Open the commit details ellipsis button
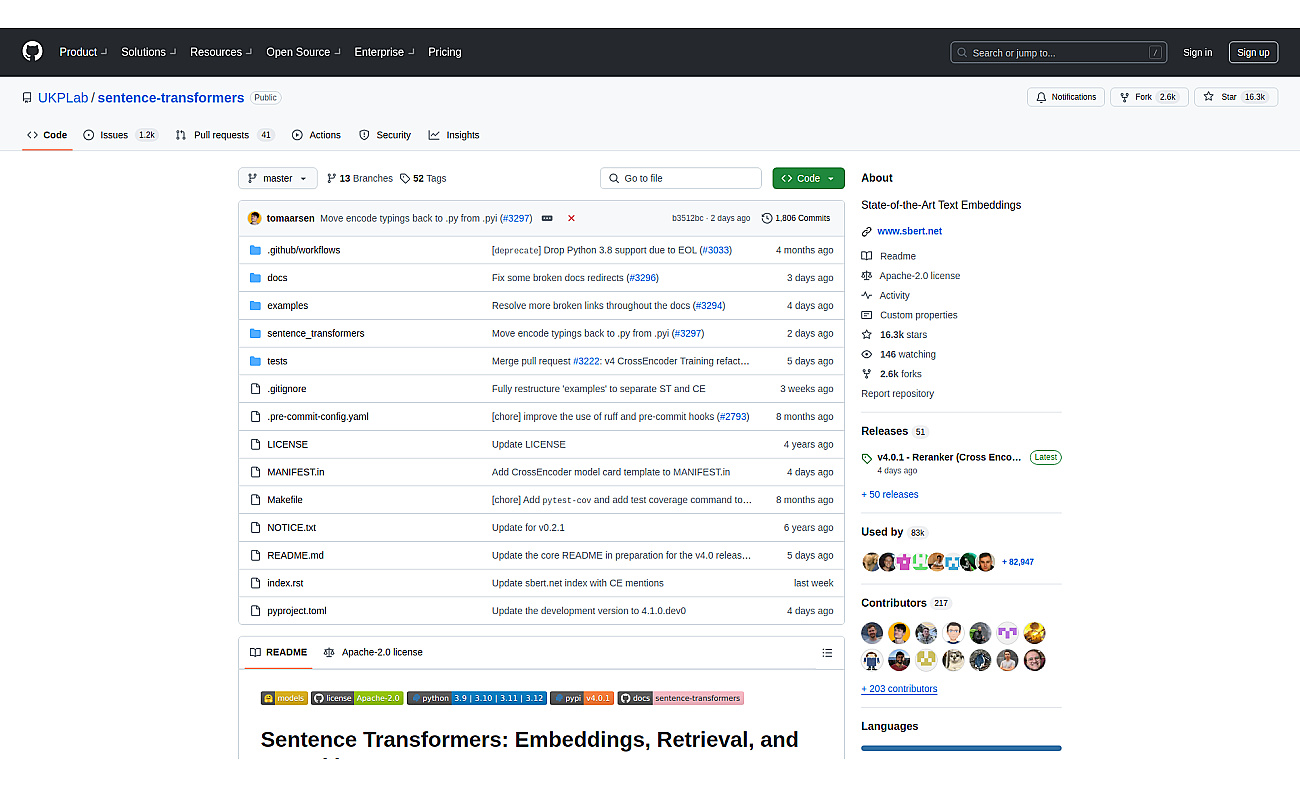Image resolution: width=1300 pixels, height=788 pixels. pyautogui.click(x=547, y=218)
